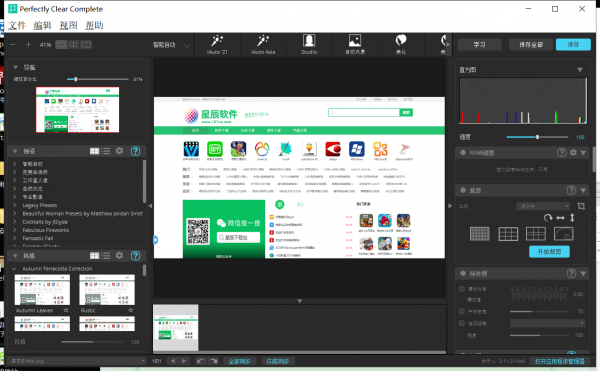Collapse the navigation panel triangle

16,67
